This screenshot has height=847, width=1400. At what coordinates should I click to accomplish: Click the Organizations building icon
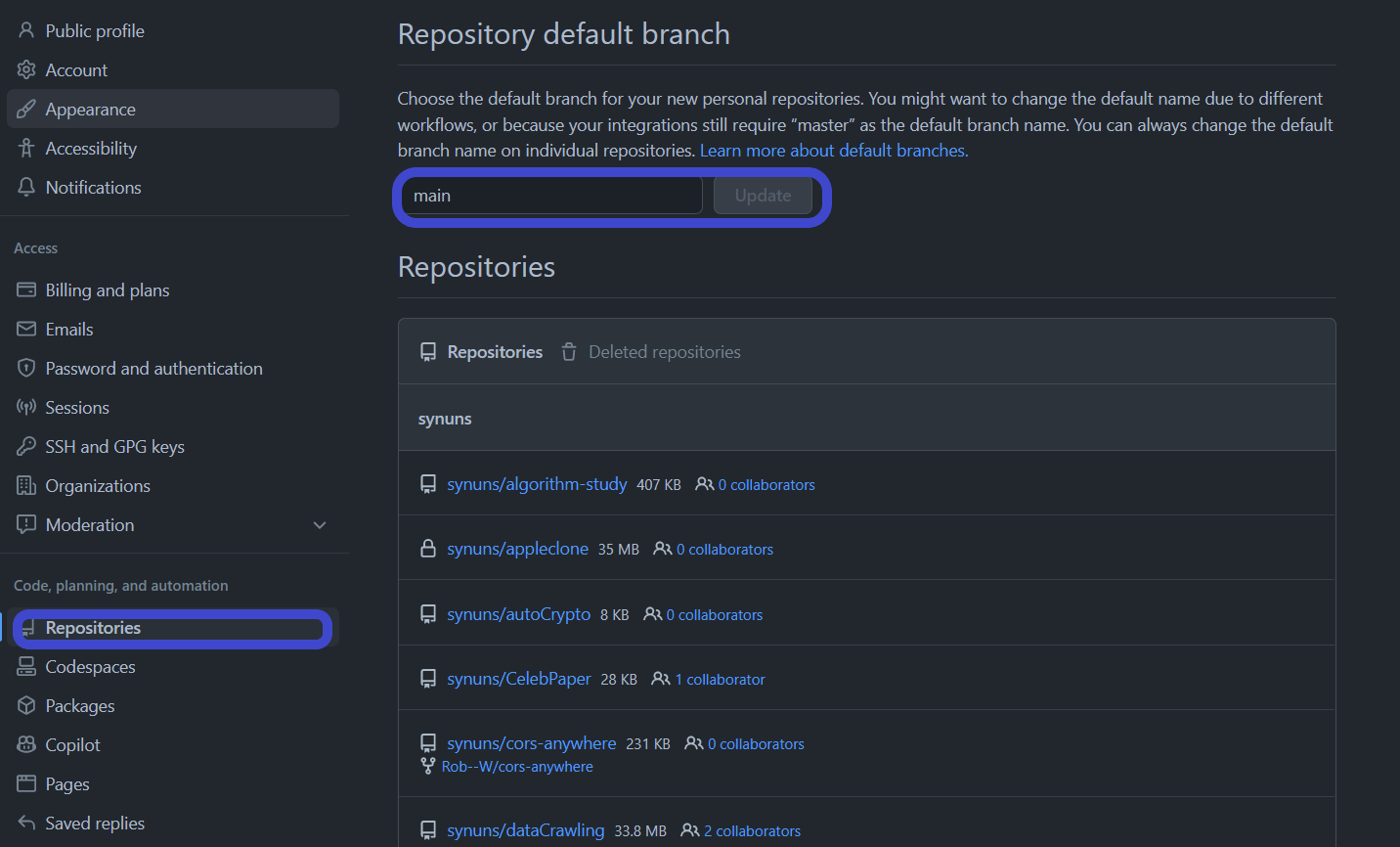tap(26, 485)
